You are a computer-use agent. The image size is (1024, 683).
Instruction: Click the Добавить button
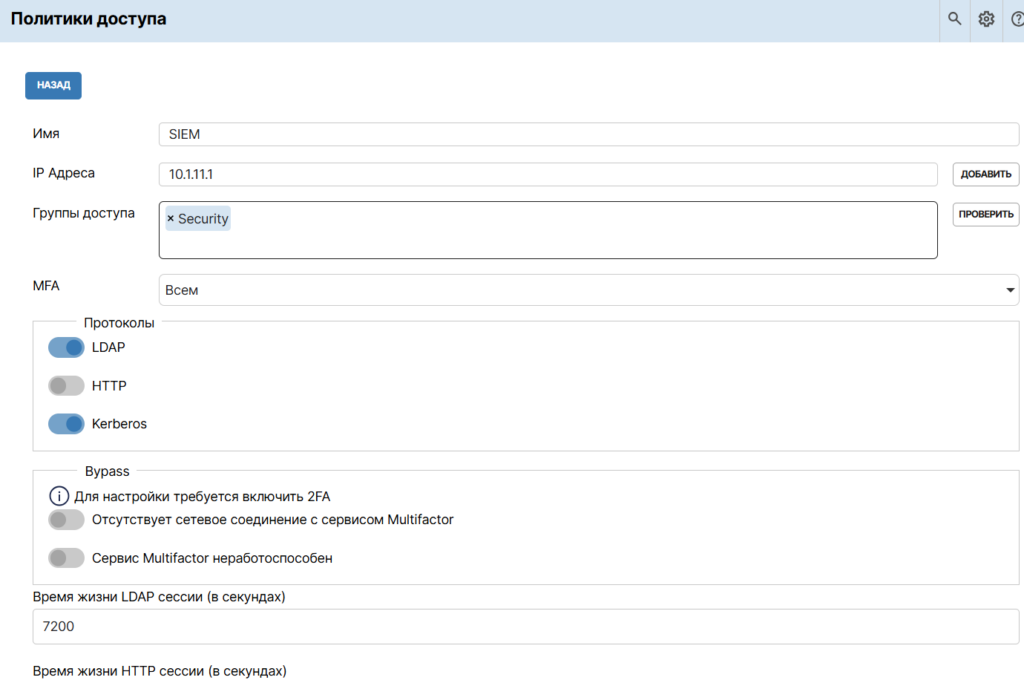click(985, 174)
